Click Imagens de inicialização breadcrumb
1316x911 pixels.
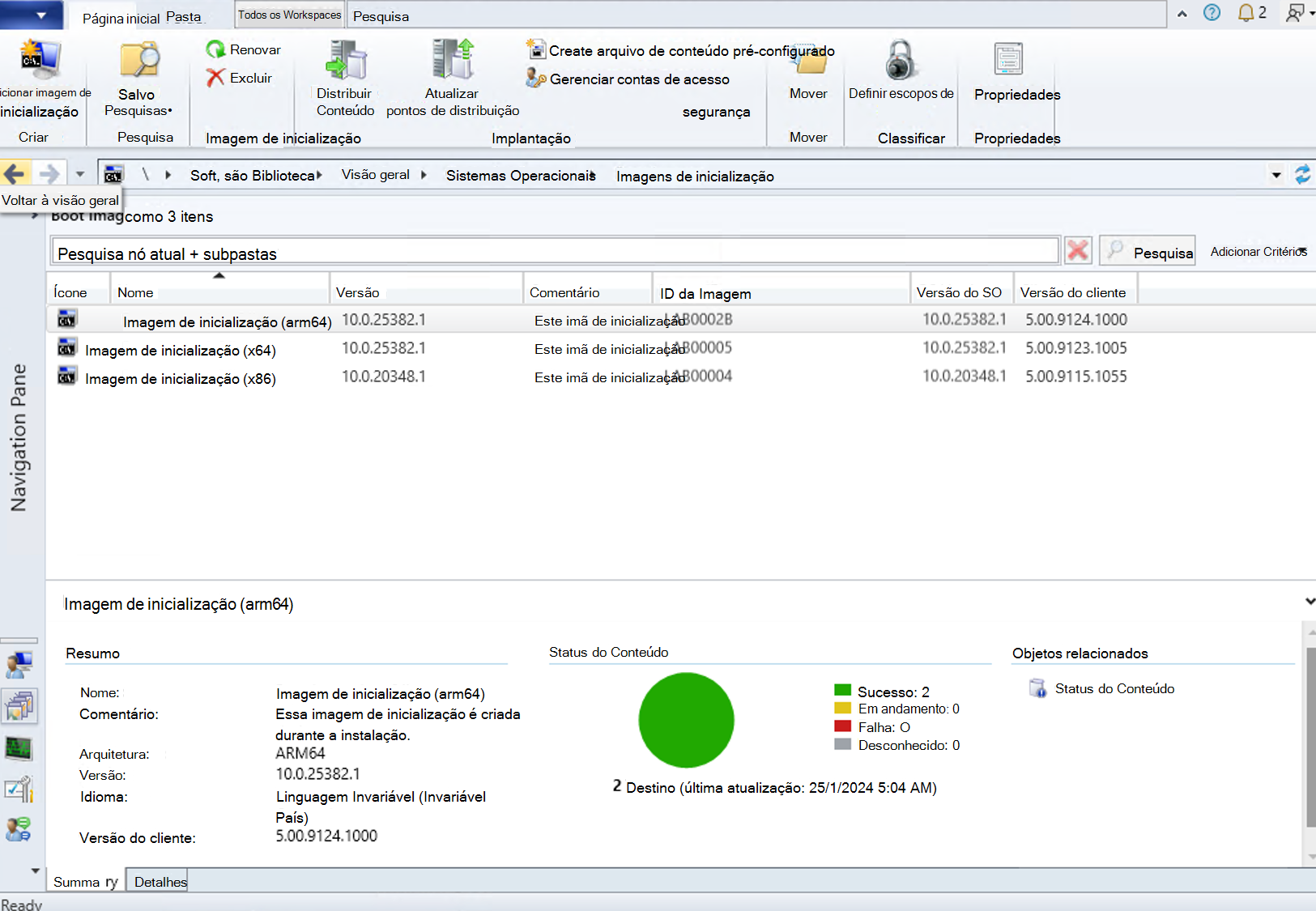pyautogui.click(x=695, y=177)
